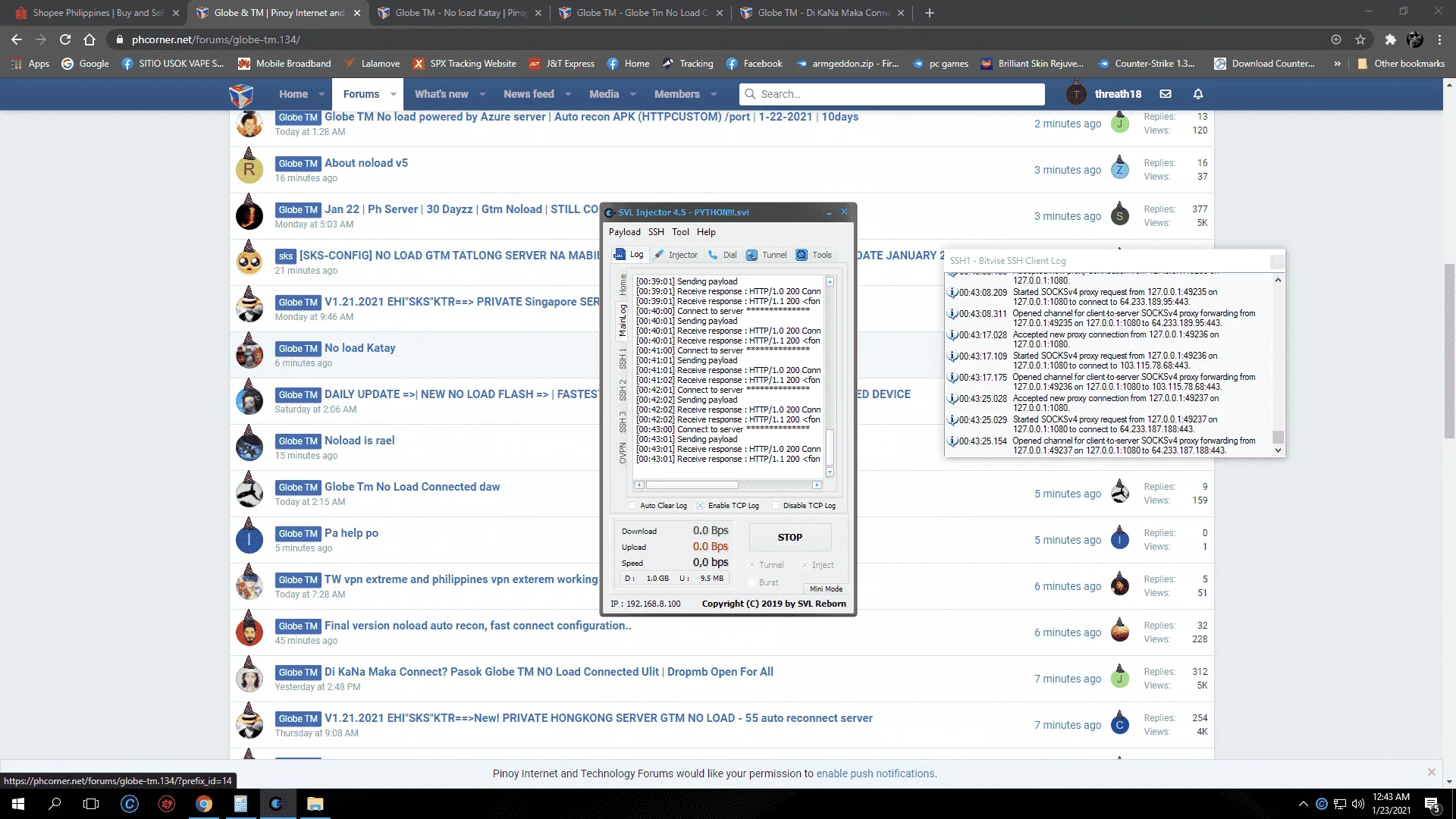Open the Windows notification center
The image size is (1456, 819).
click(x=1432, y=804)
